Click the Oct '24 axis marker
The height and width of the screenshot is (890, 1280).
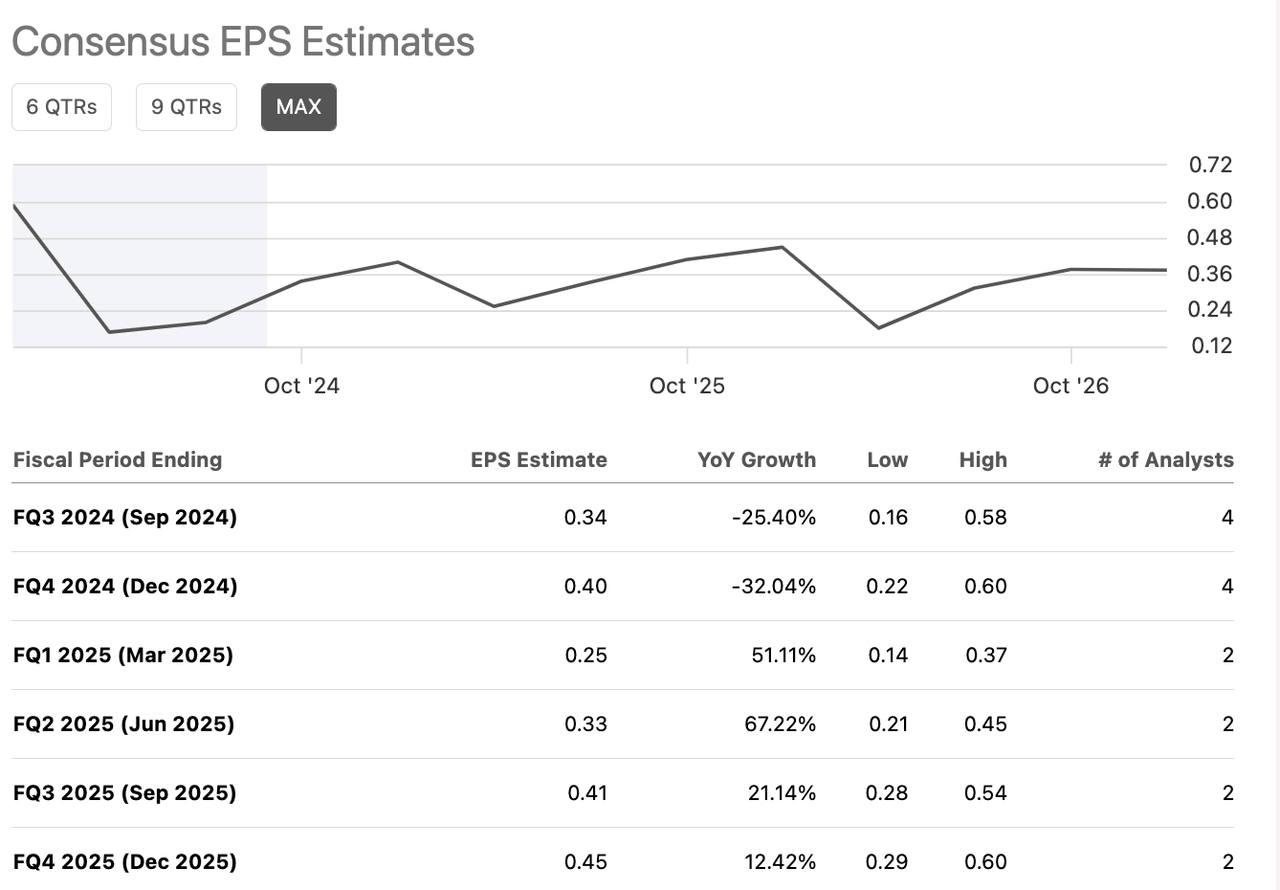click(x=301, y=386)
